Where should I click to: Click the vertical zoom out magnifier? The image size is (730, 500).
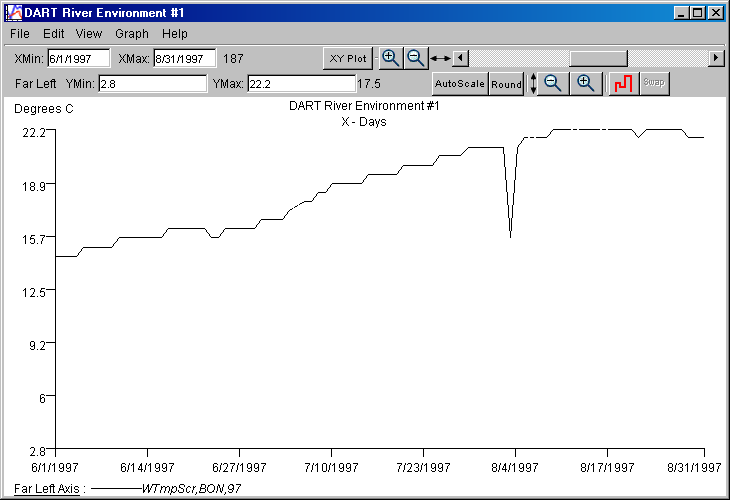[553, 84]
